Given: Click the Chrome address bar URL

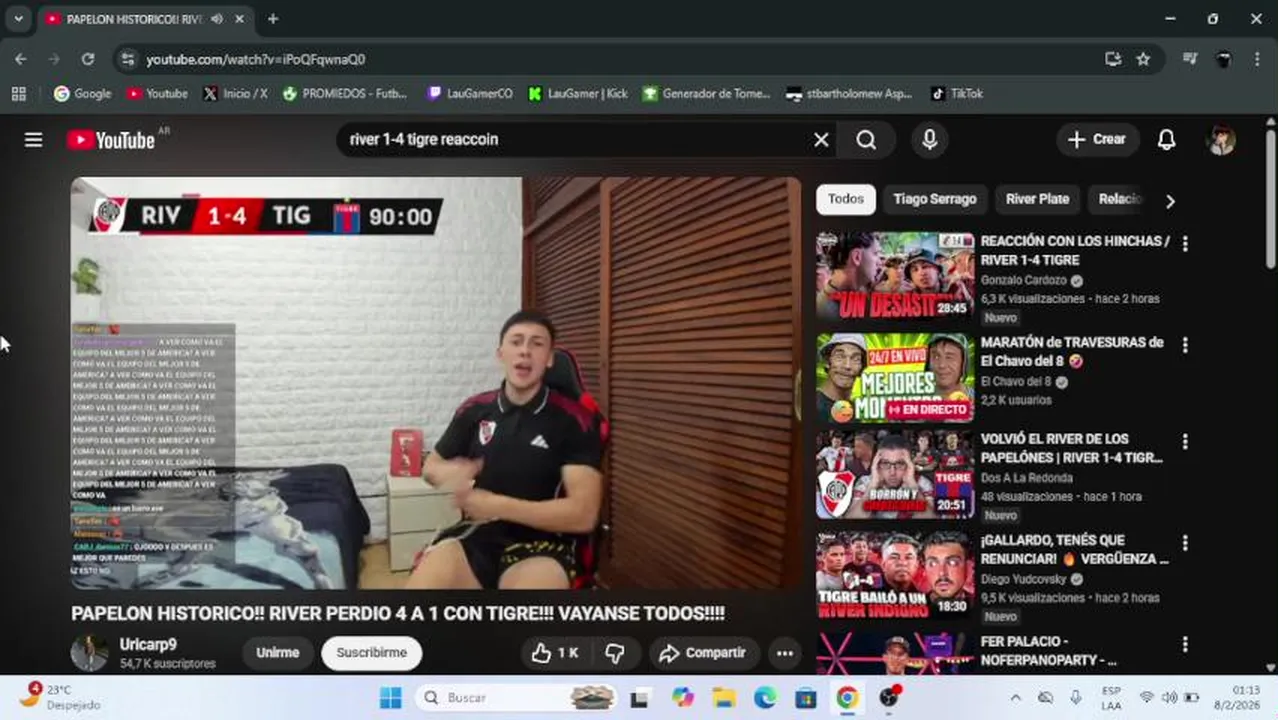Looking at the screenshot, I should click(x=256, y=59).
